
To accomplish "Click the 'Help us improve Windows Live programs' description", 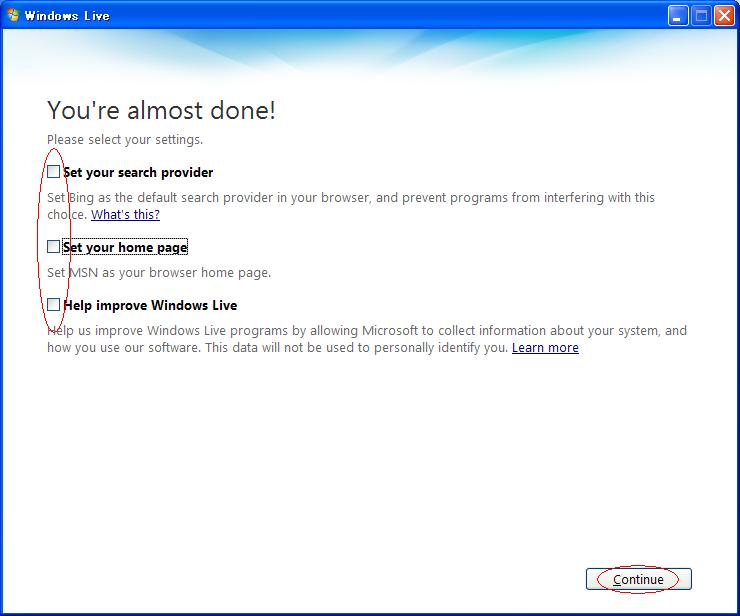I will pyautogui.click(x=367, y=339).
